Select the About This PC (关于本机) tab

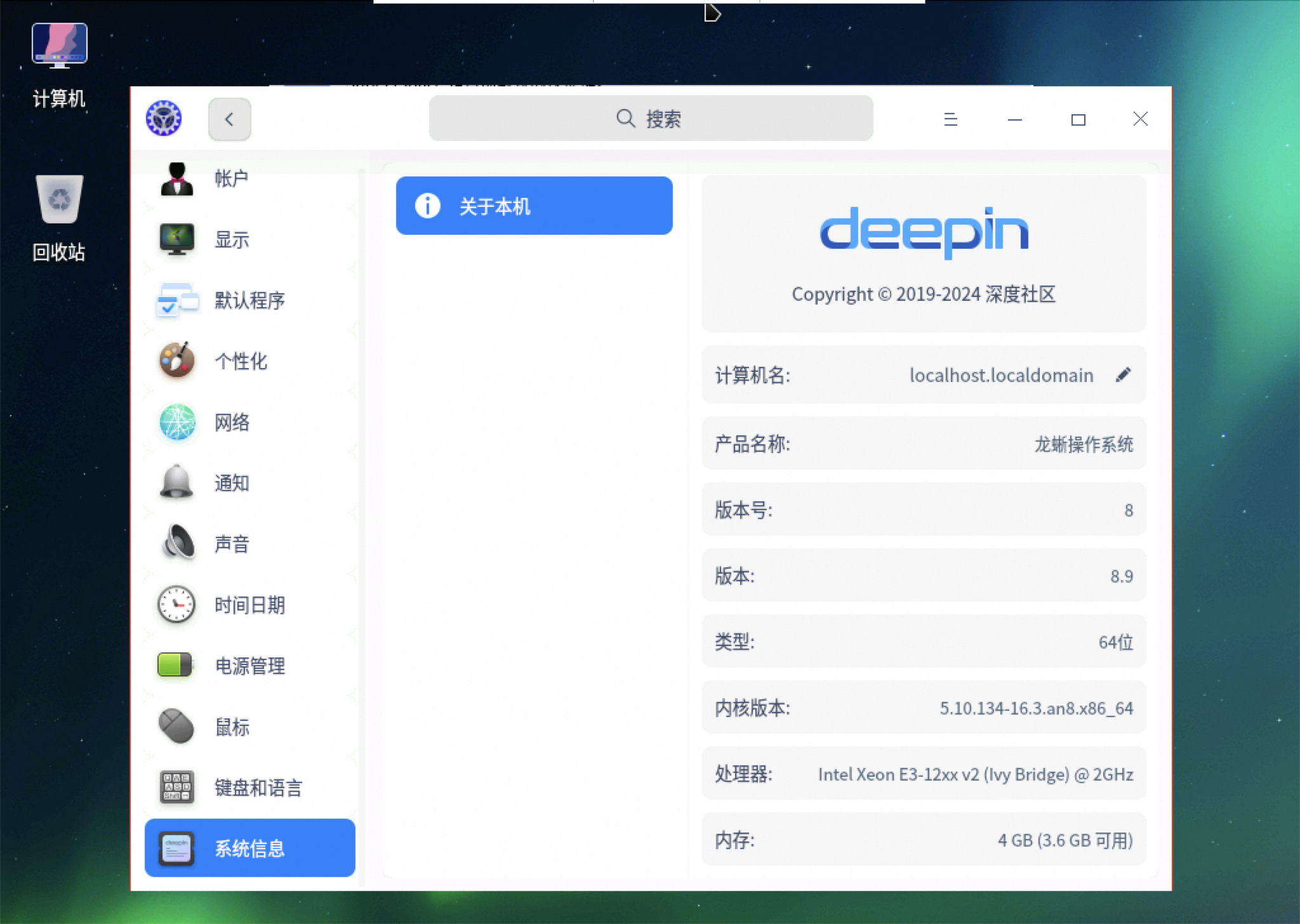534,206
